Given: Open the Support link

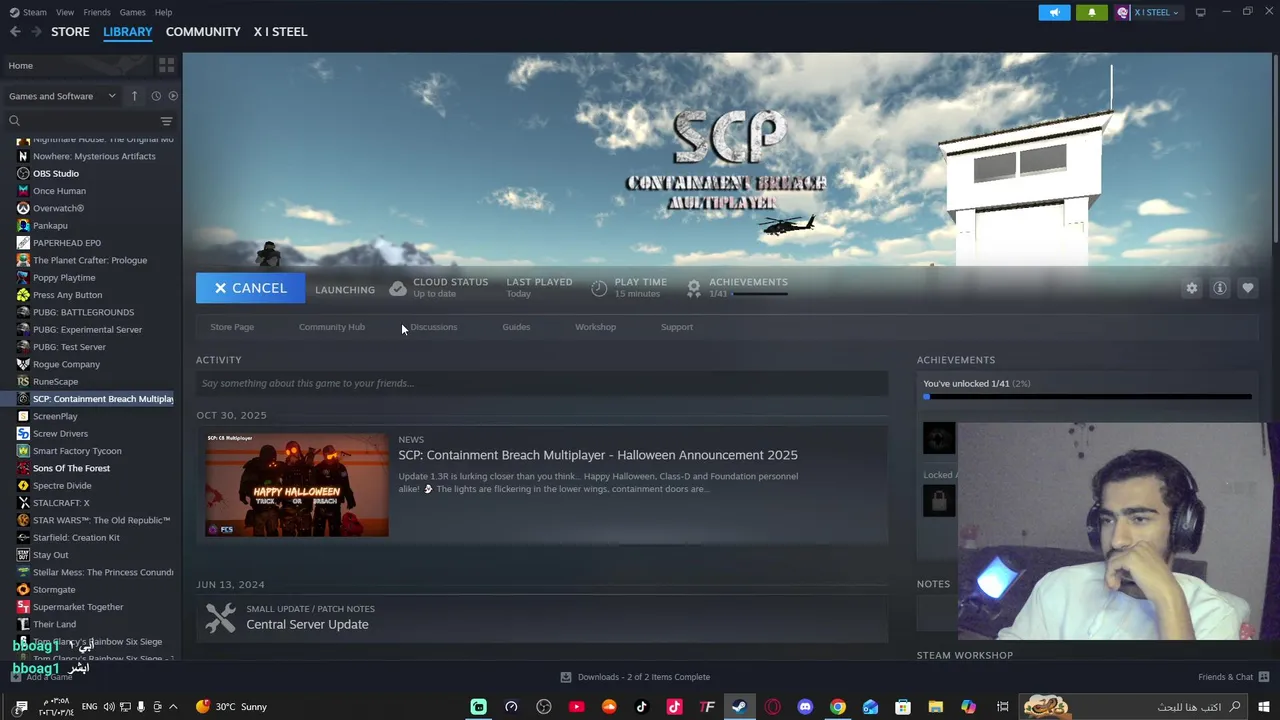Looking at the screenshot, I should (676, 327).
